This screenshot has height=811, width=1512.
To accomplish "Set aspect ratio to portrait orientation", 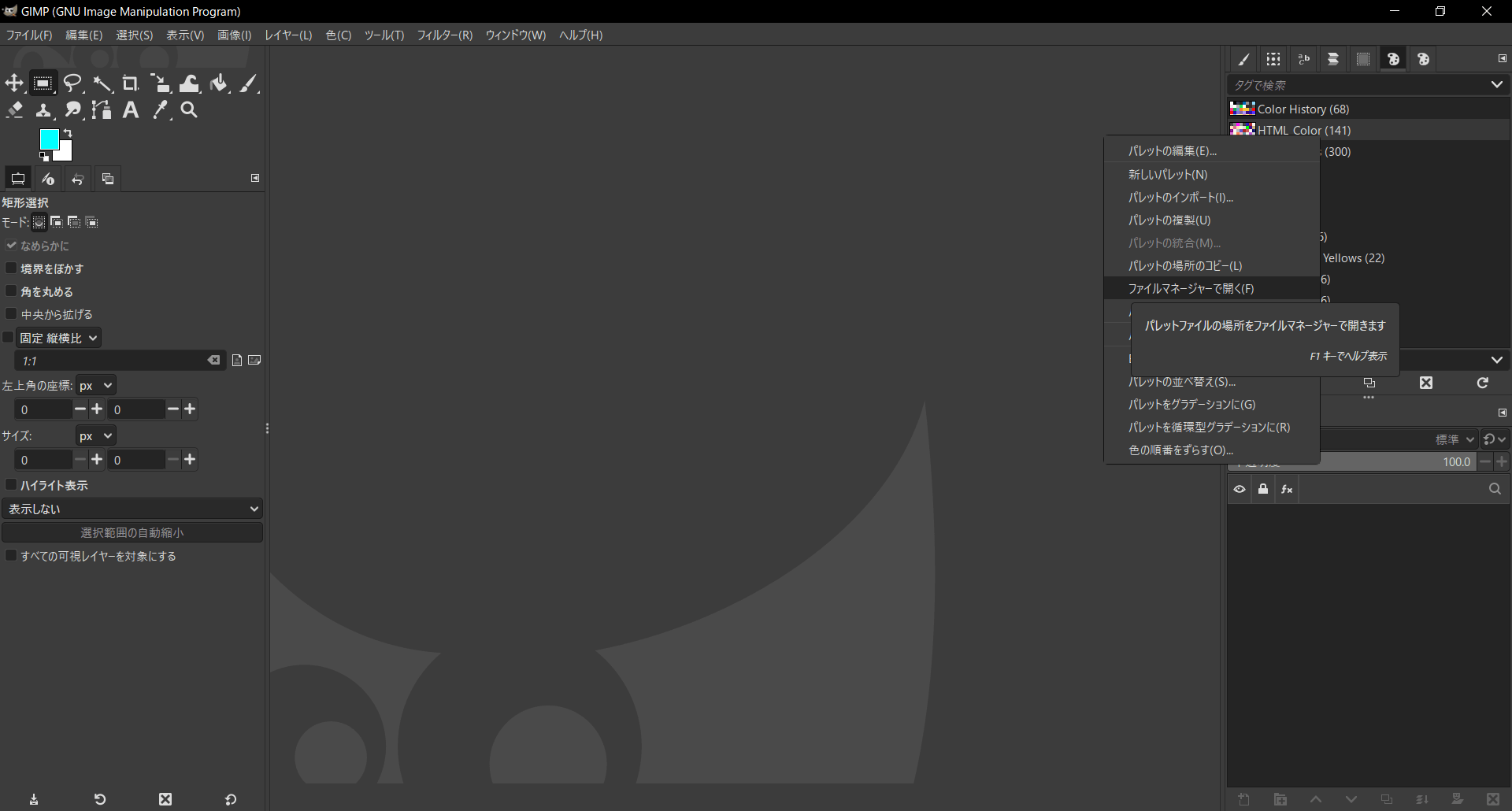I will (x=237, y=360).
